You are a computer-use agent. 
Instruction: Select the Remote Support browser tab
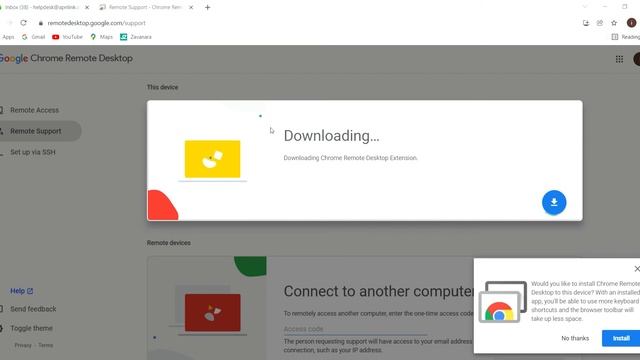[145, 7]
